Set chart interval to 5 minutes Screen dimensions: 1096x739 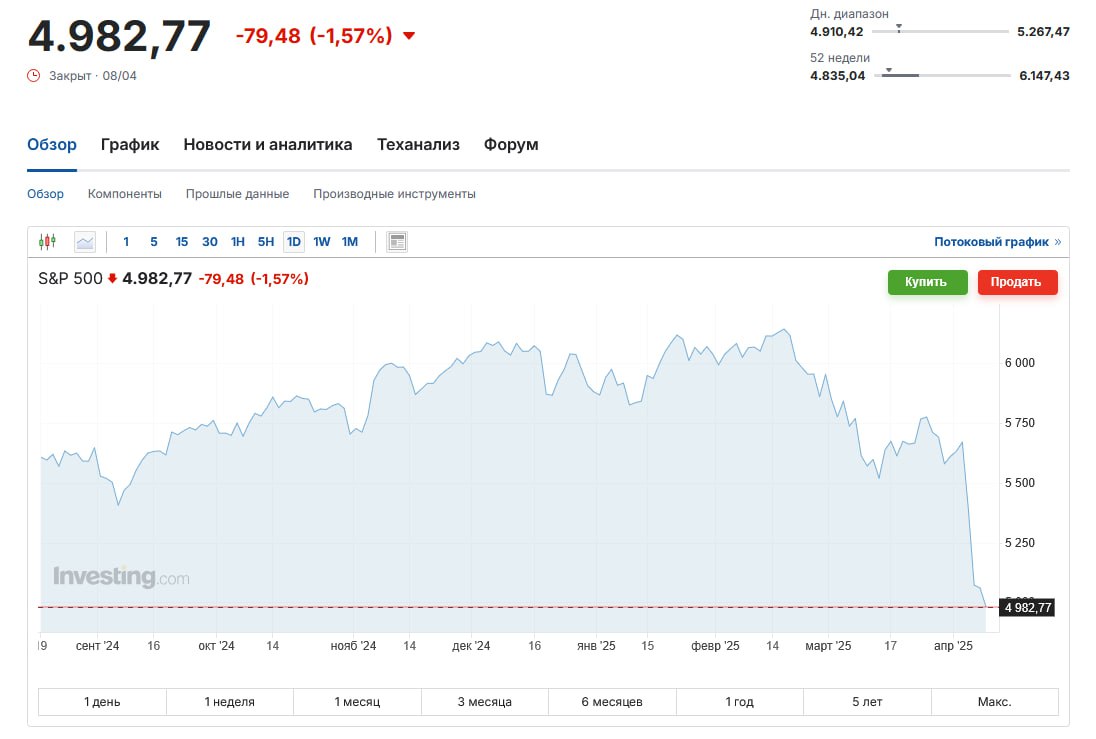(x=154, y=242)
